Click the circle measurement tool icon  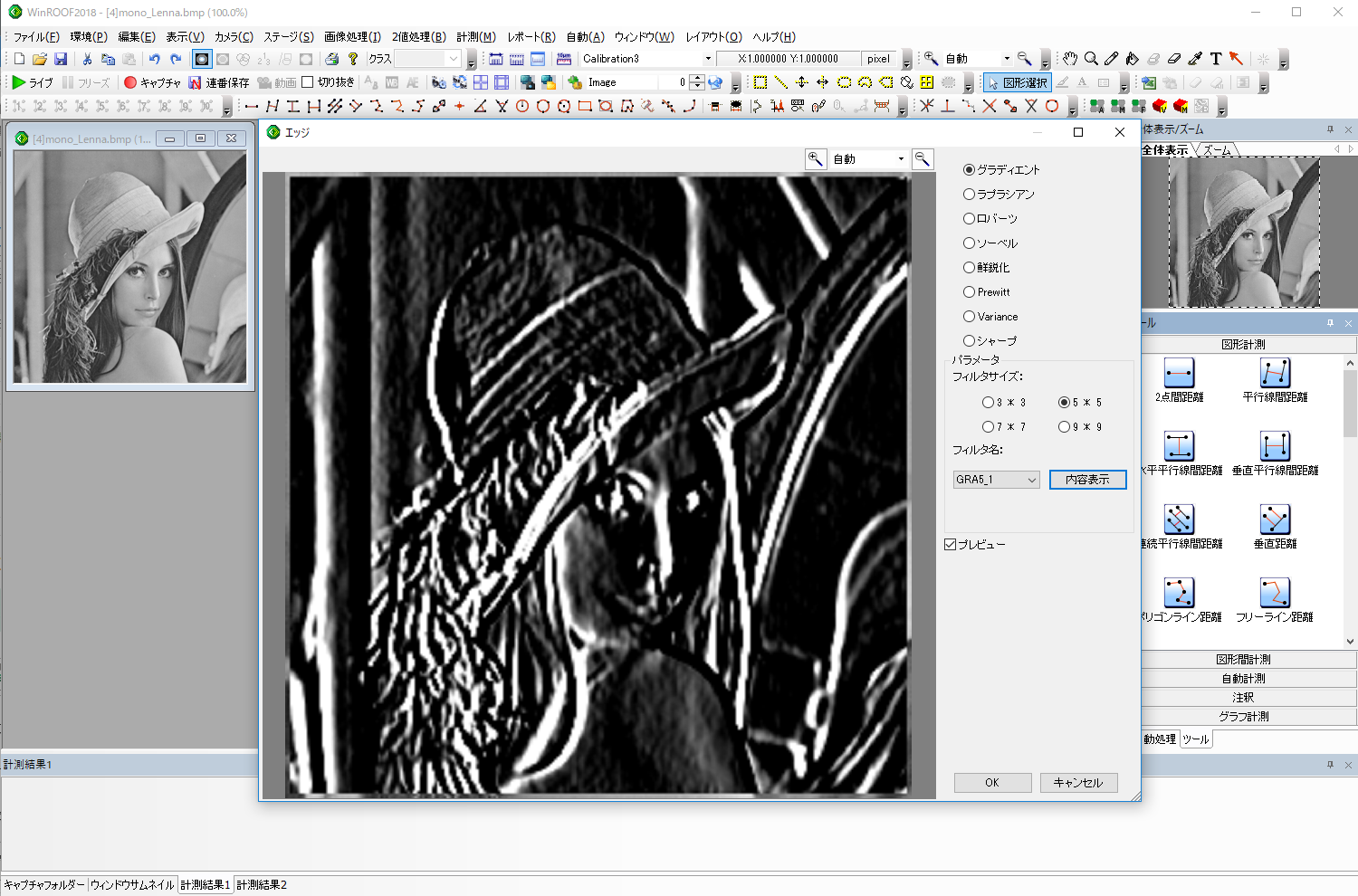(x=522, y=106)
